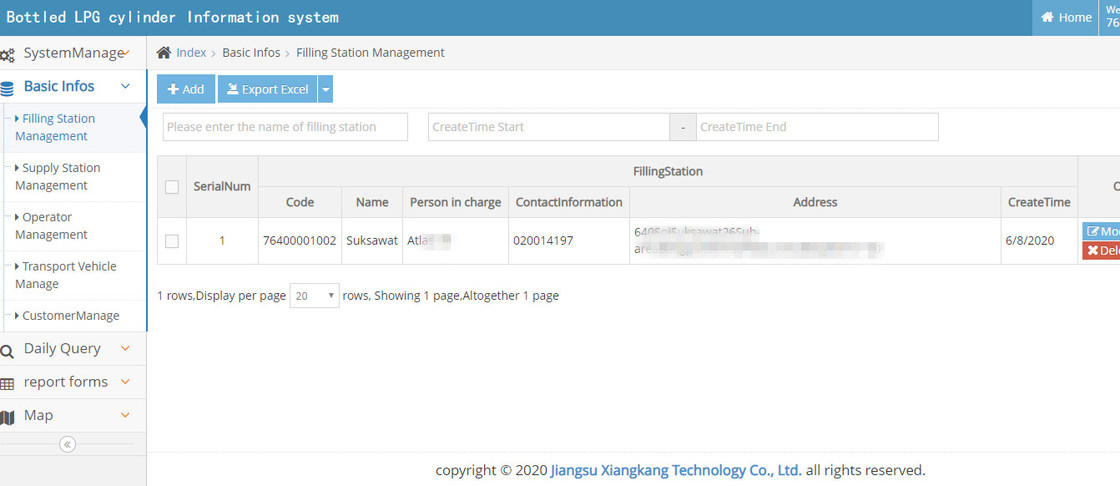
Task: Click the Daily Query magnifier icon
Action: tap(8, 350)
